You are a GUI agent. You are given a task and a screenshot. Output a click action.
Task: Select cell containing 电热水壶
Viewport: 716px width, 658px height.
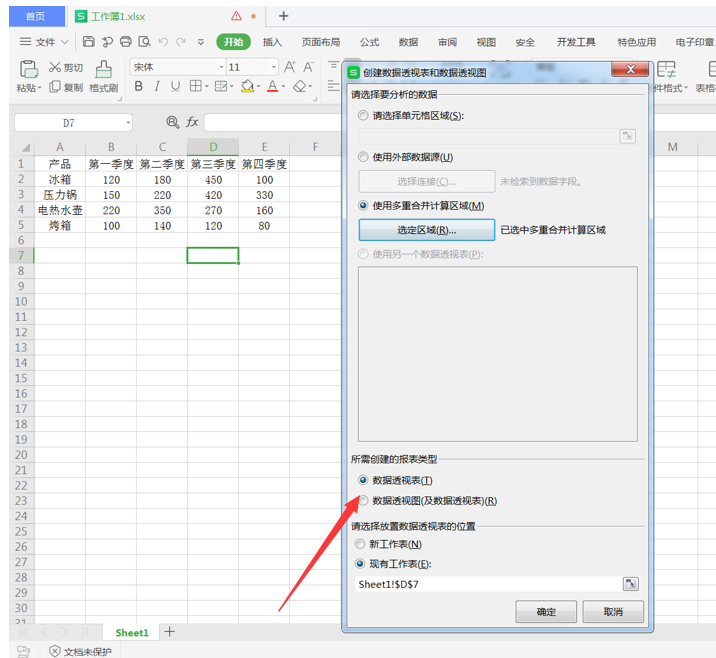[60, 210]
